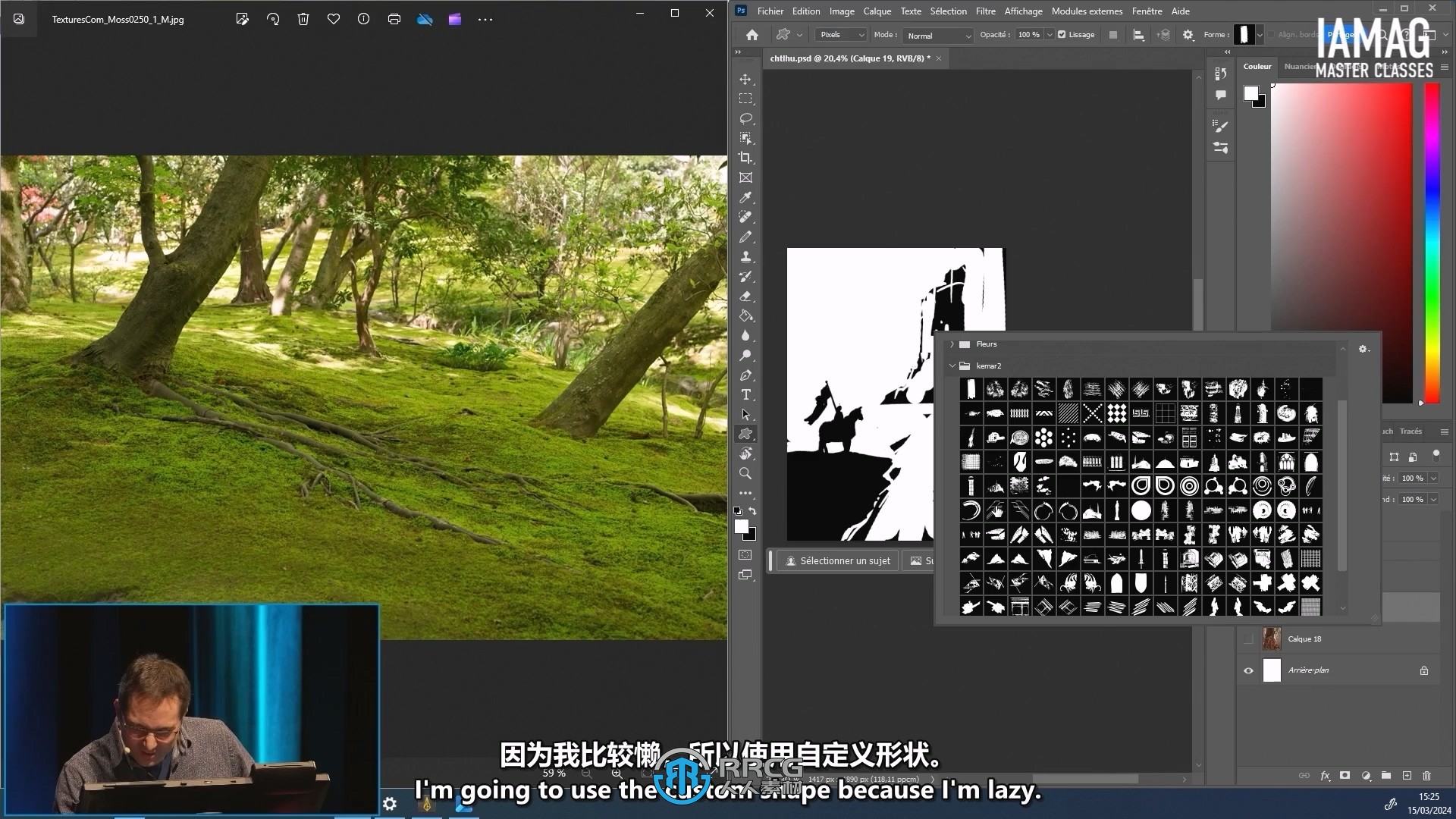
Task: Select the Frame tool
Action: 745,177
